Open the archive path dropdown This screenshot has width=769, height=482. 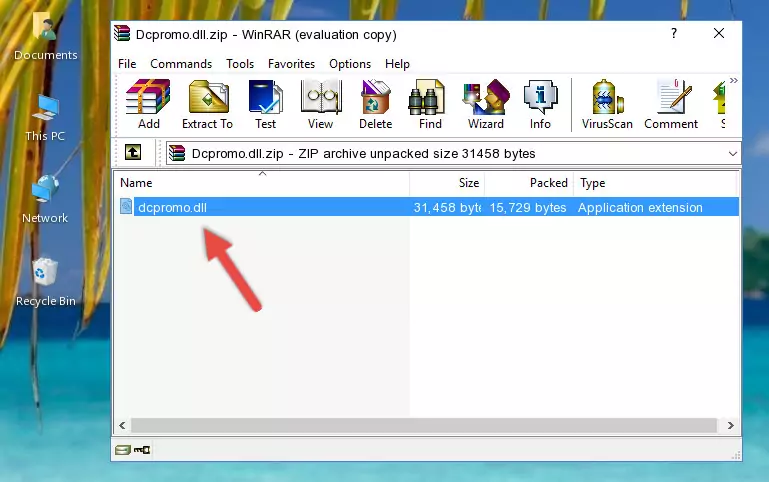(x=732, y=153)
